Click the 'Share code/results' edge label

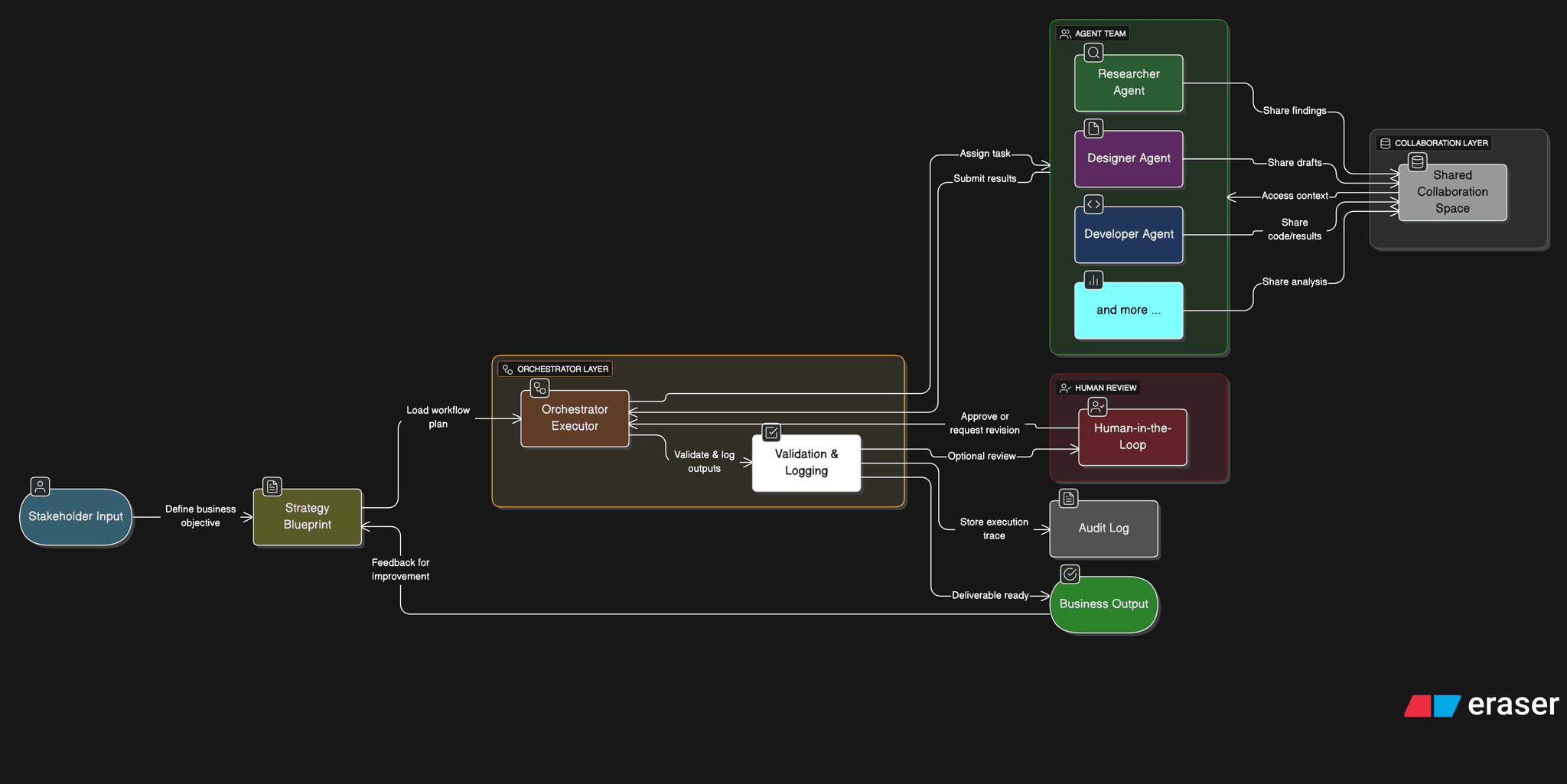click(1294, 229)
